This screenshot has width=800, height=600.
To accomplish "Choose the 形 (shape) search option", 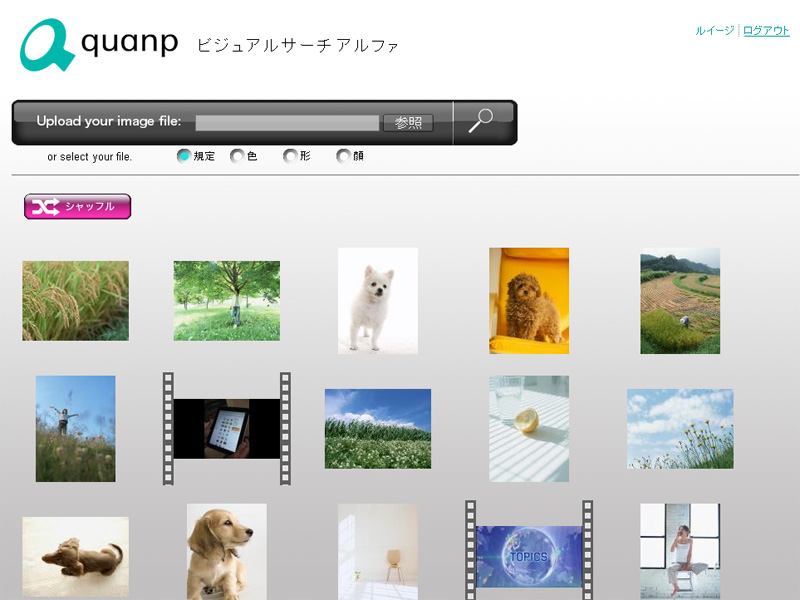I will 290,156.
